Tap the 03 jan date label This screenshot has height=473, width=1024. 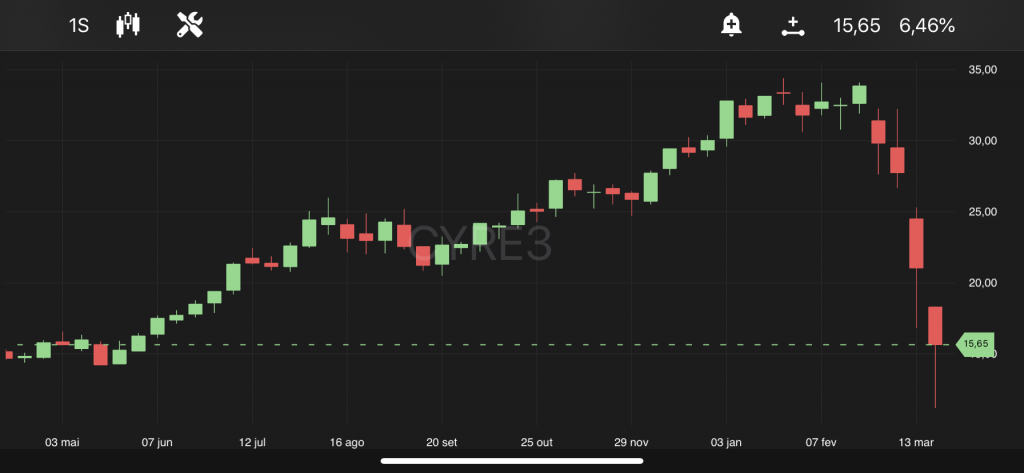click(x=726, y=442)
